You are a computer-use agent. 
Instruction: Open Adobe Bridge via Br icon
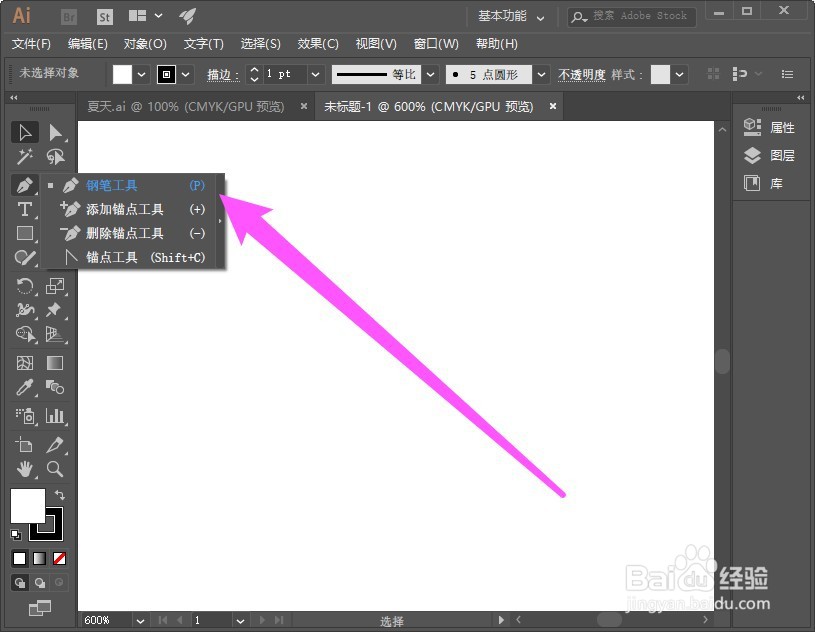coord(69,17)
